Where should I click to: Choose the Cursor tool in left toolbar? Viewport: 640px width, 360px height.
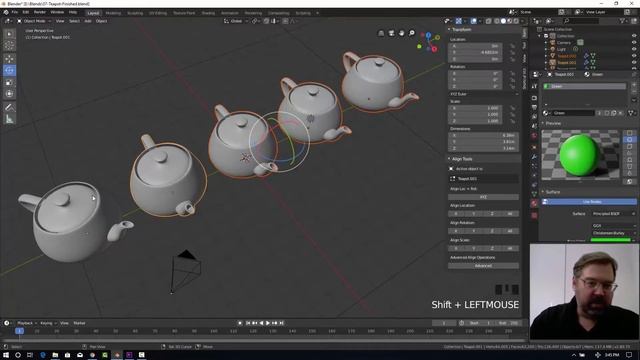pos(9,45)
